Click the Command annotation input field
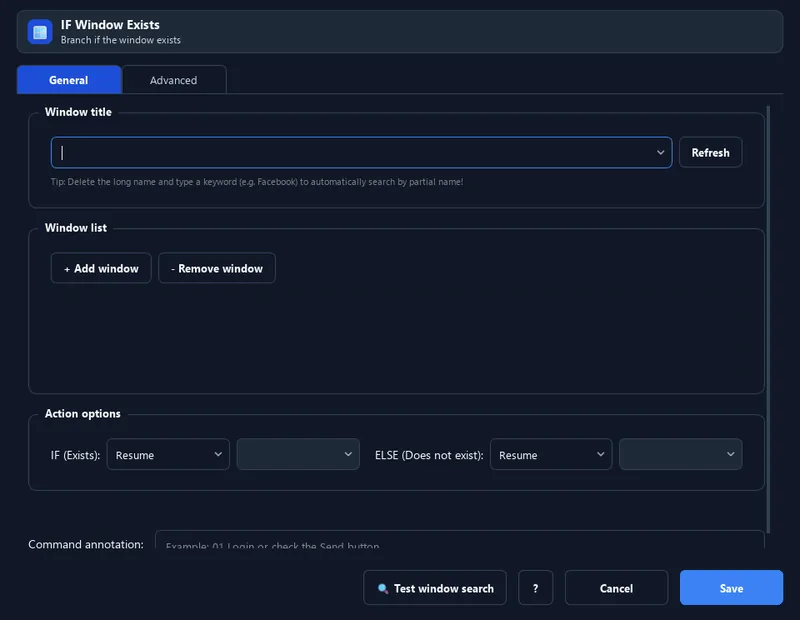Screen dimensions: 800x620 point(459,540)
